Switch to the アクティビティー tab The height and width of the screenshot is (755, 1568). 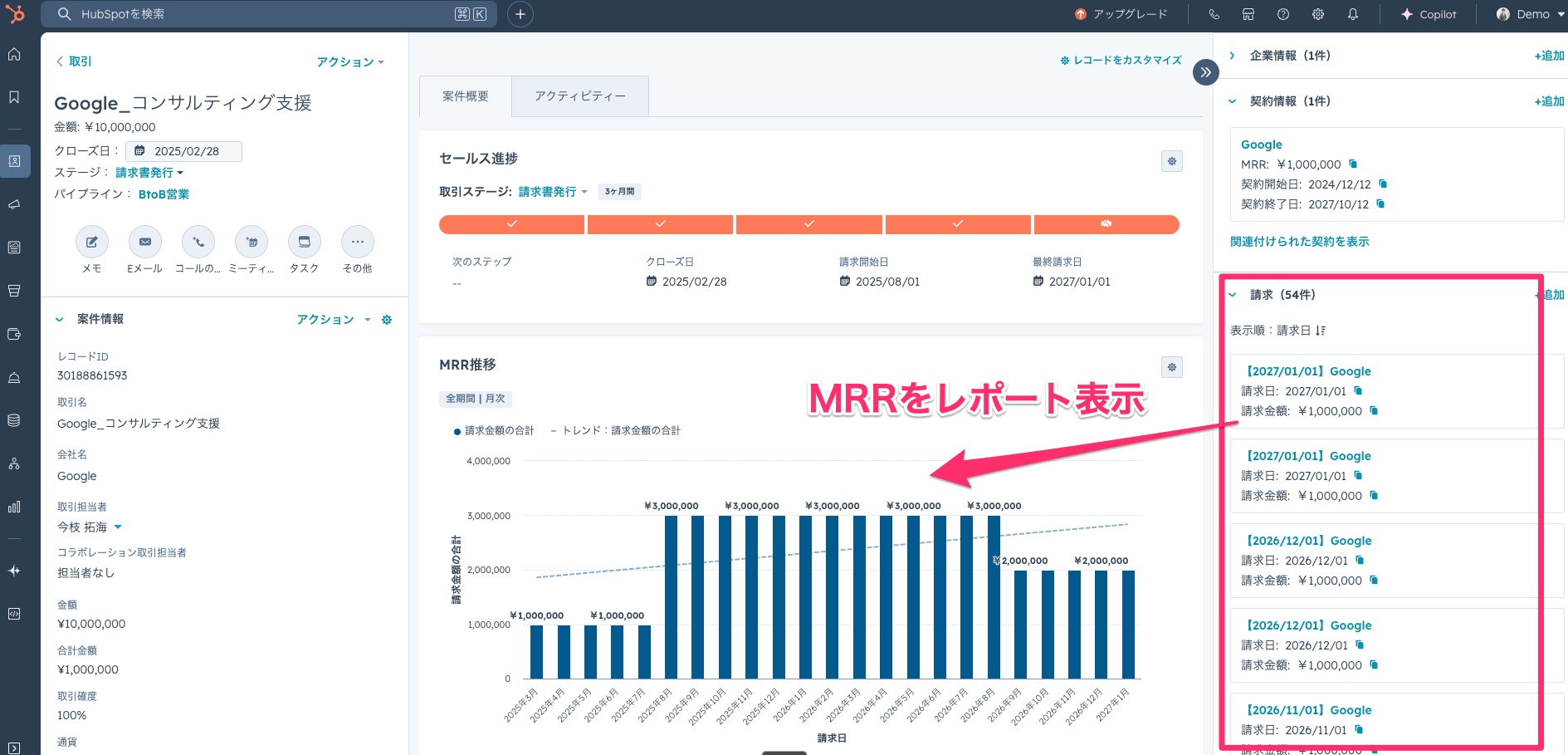tap(579, 96)
